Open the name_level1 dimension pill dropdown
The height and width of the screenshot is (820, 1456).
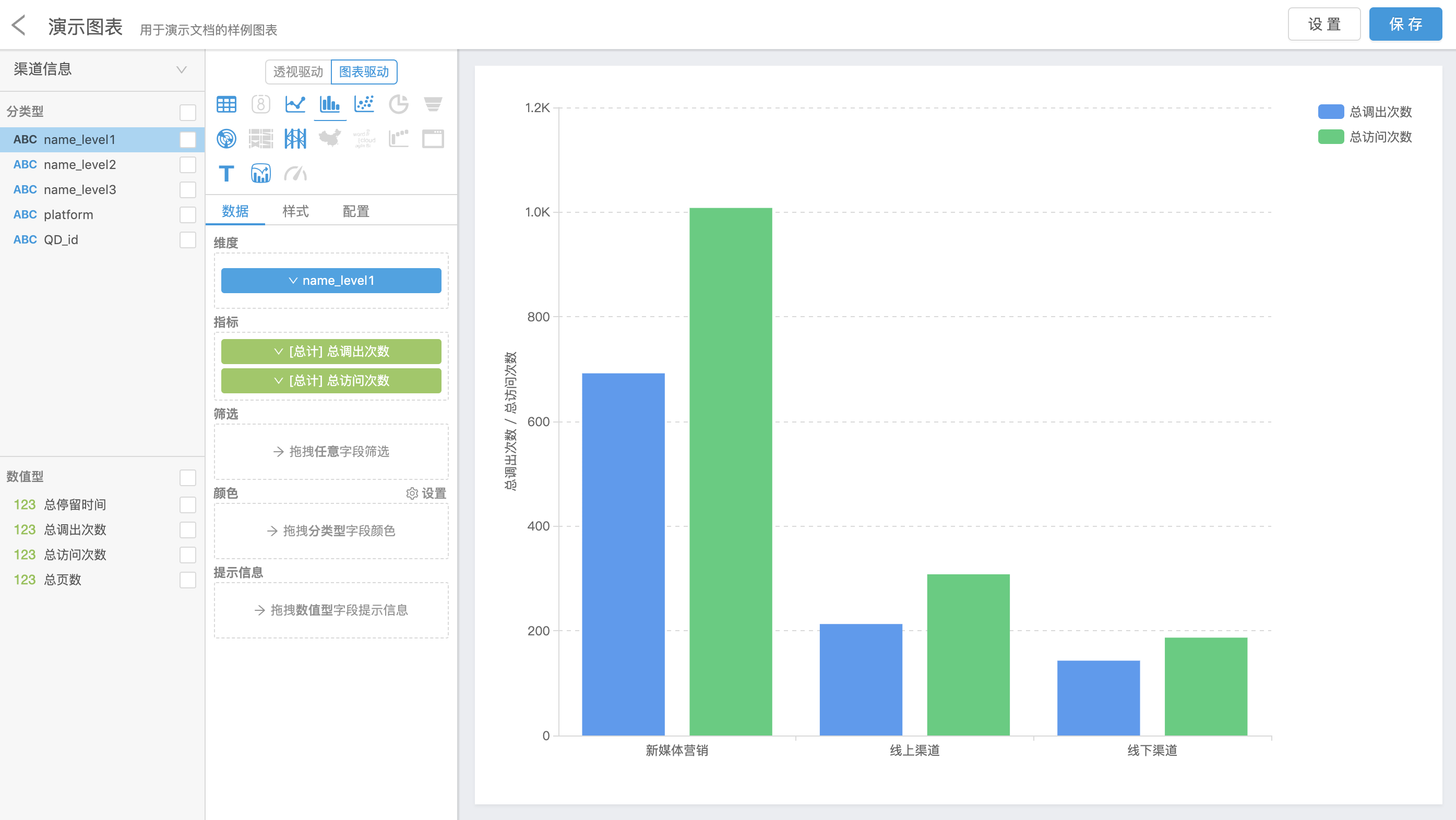coord(293,281)
